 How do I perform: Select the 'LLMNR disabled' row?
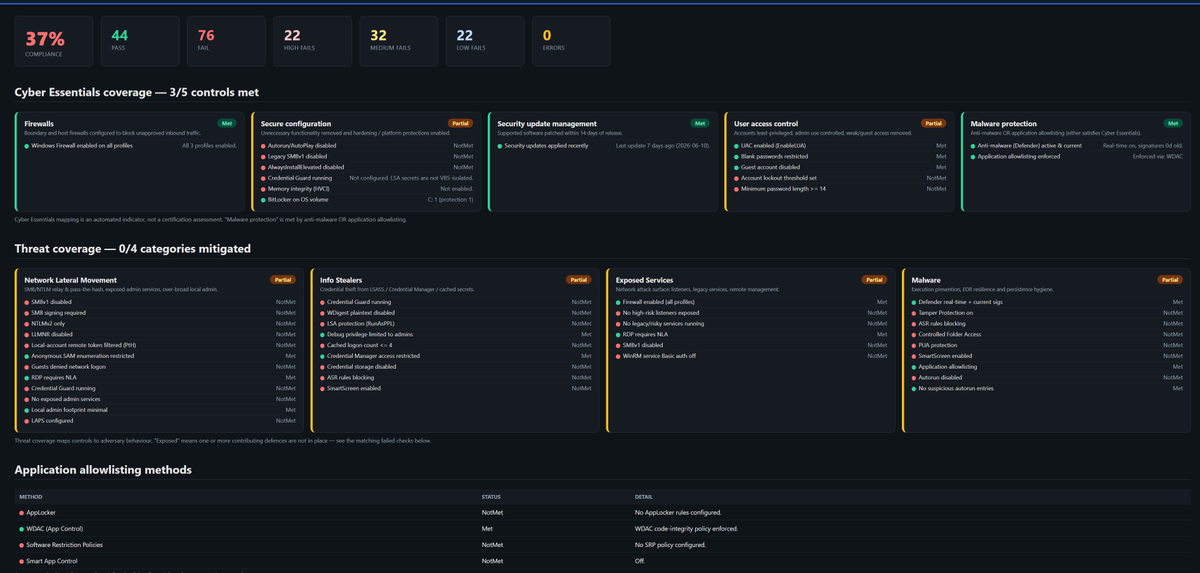160,334
